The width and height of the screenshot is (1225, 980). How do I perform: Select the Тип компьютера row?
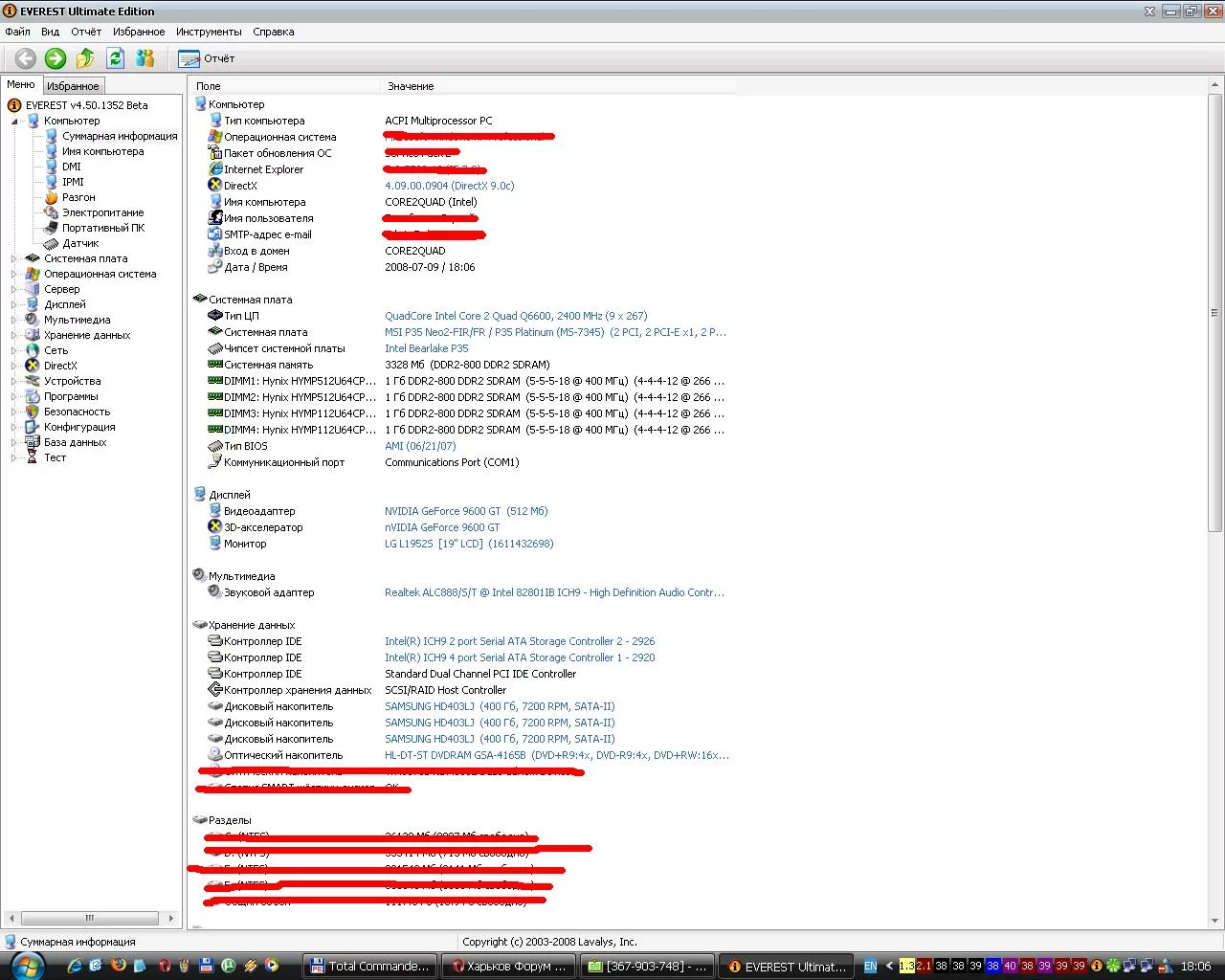(x=463, y=121)
